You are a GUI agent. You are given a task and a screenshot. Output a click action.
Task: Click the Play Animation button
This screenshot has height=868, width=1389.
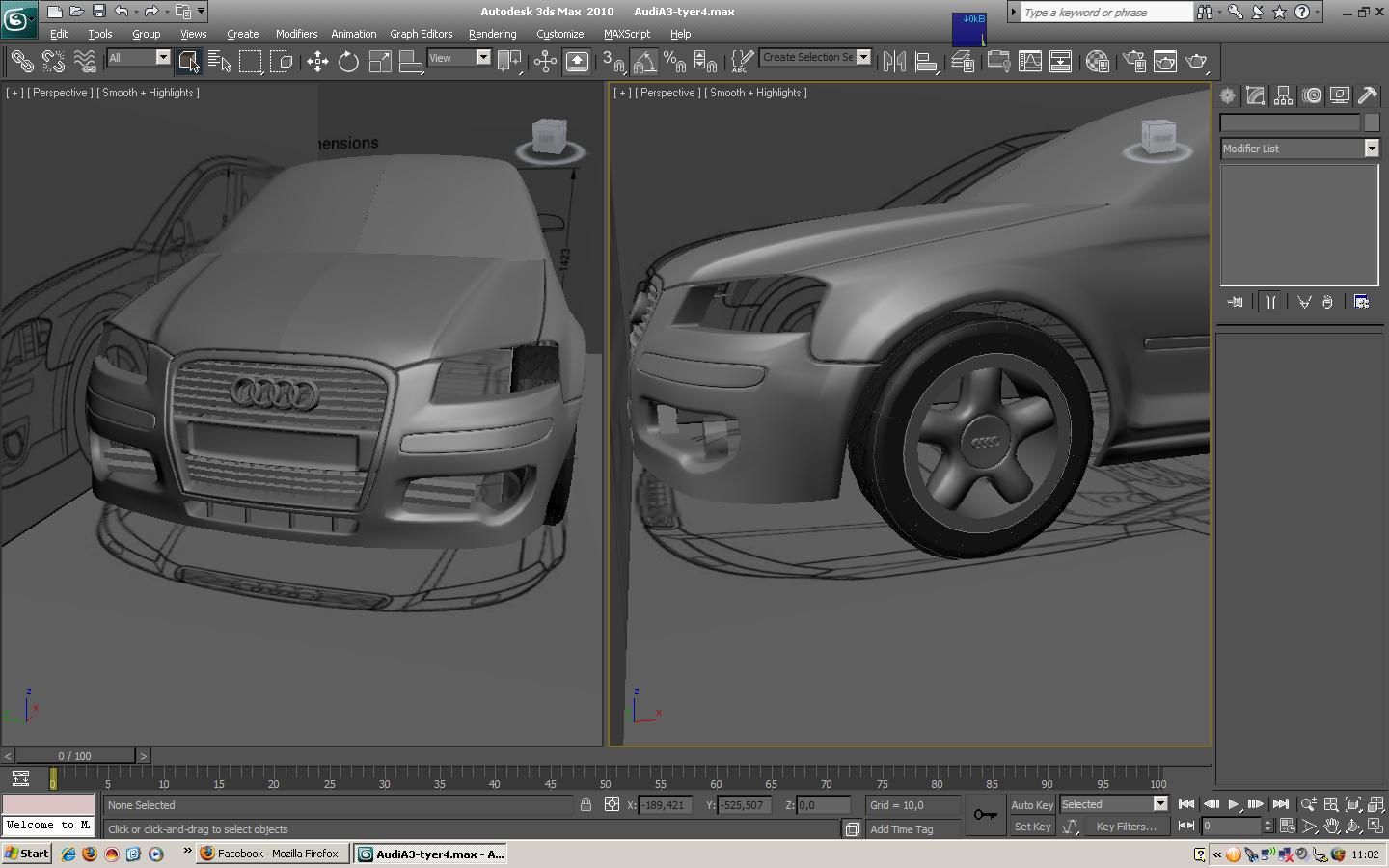1234,803
